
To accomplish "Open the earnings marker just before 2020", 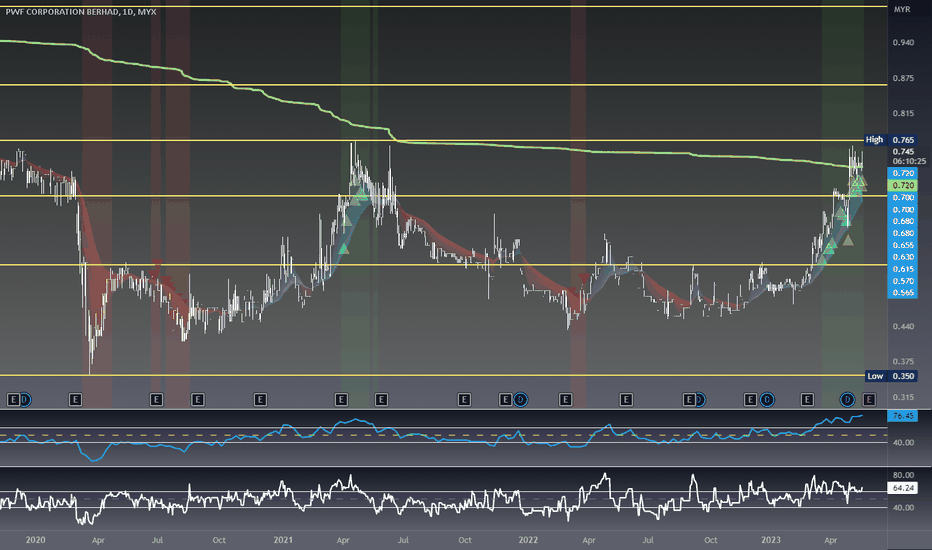I will (x=13, y=400).
